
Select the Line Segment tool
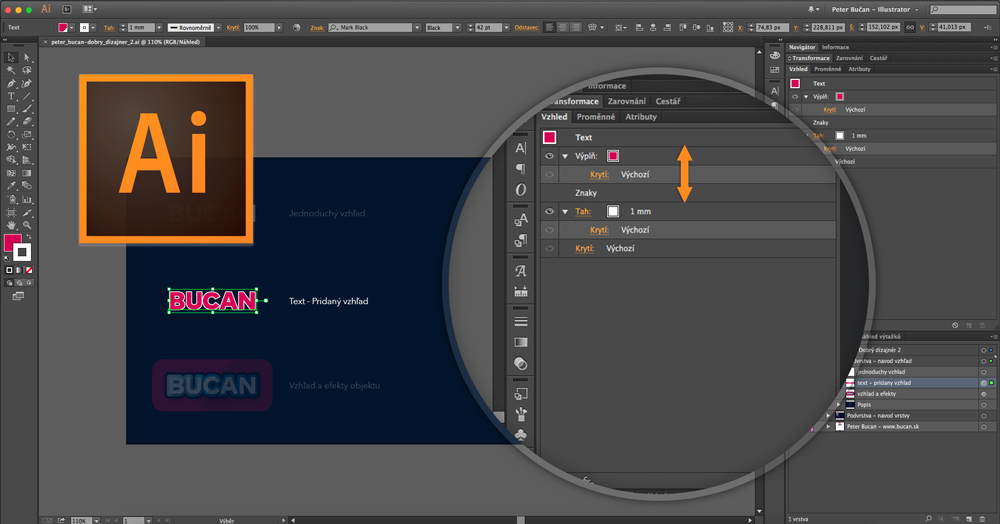[x=27, y=96]
